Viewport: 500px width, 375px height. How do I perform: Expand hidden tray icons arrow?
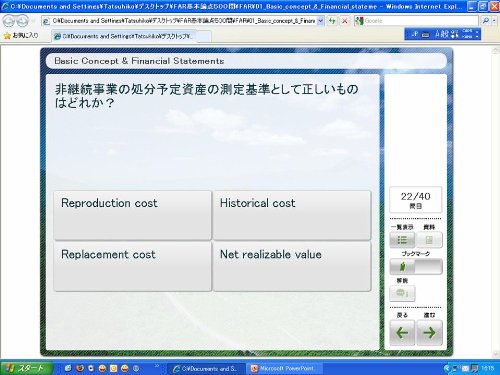point(447,368)
